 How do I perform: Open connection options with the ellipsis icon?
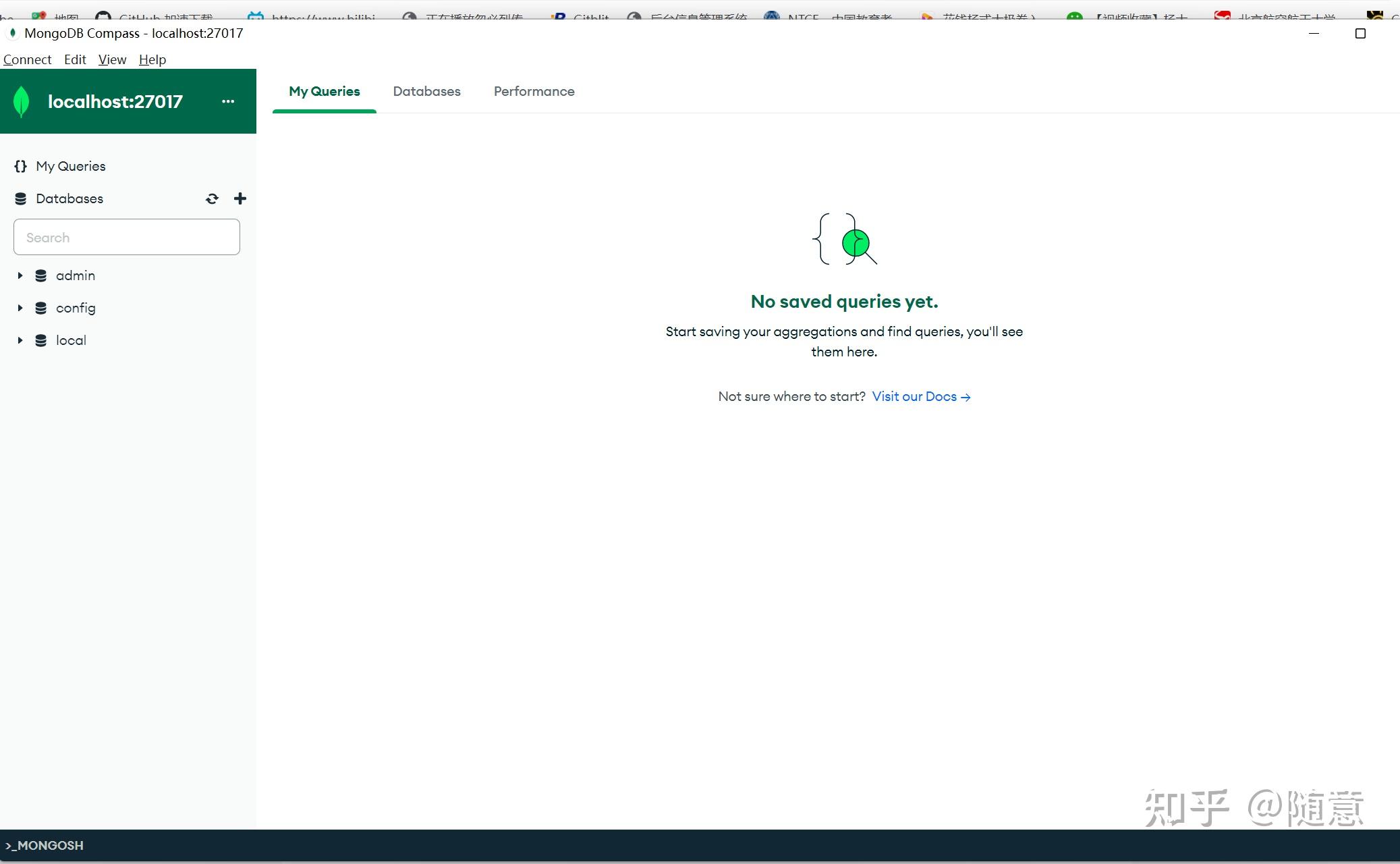228,101
